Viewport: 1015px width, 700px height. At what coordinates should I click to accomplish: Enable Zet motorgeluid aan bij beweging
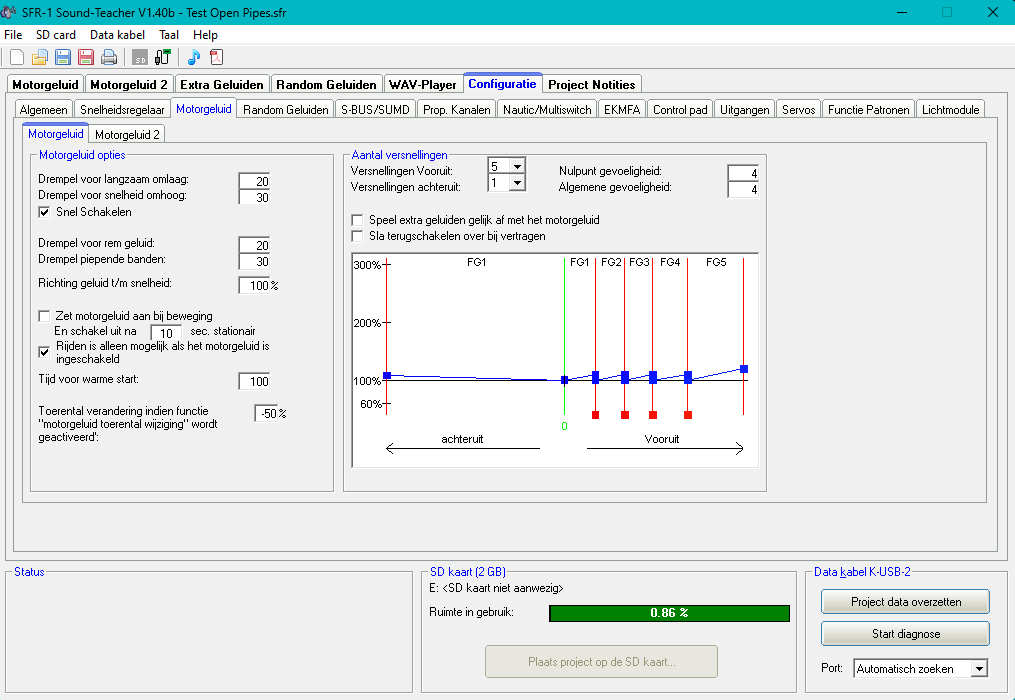coord(44,316)
